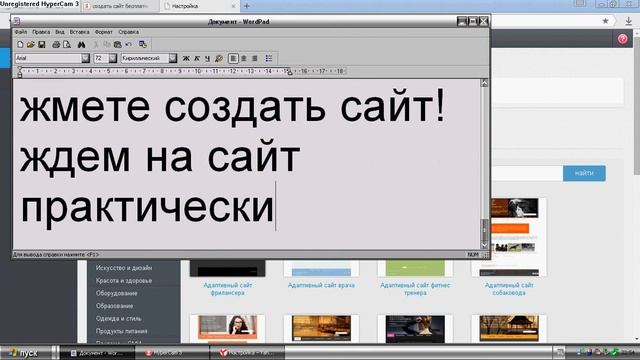Select the Одежда и стиль category
Image resolution: width=640 pixels, height=360 pixels.
click(118, 318)
